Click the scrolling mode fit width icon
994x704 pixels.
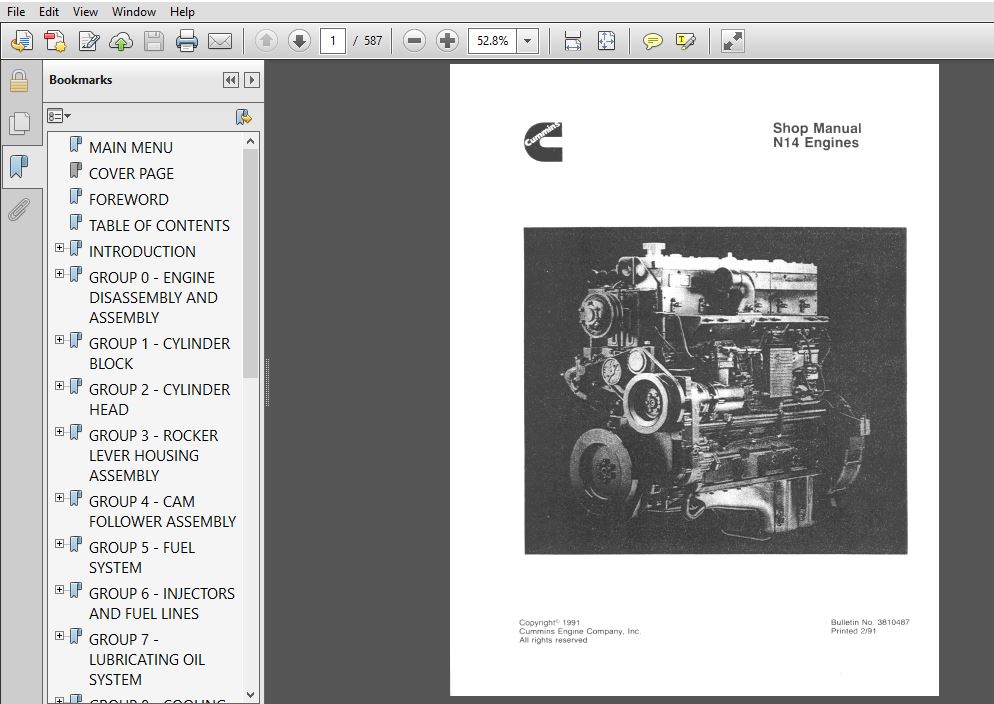(x=572, y=41)
